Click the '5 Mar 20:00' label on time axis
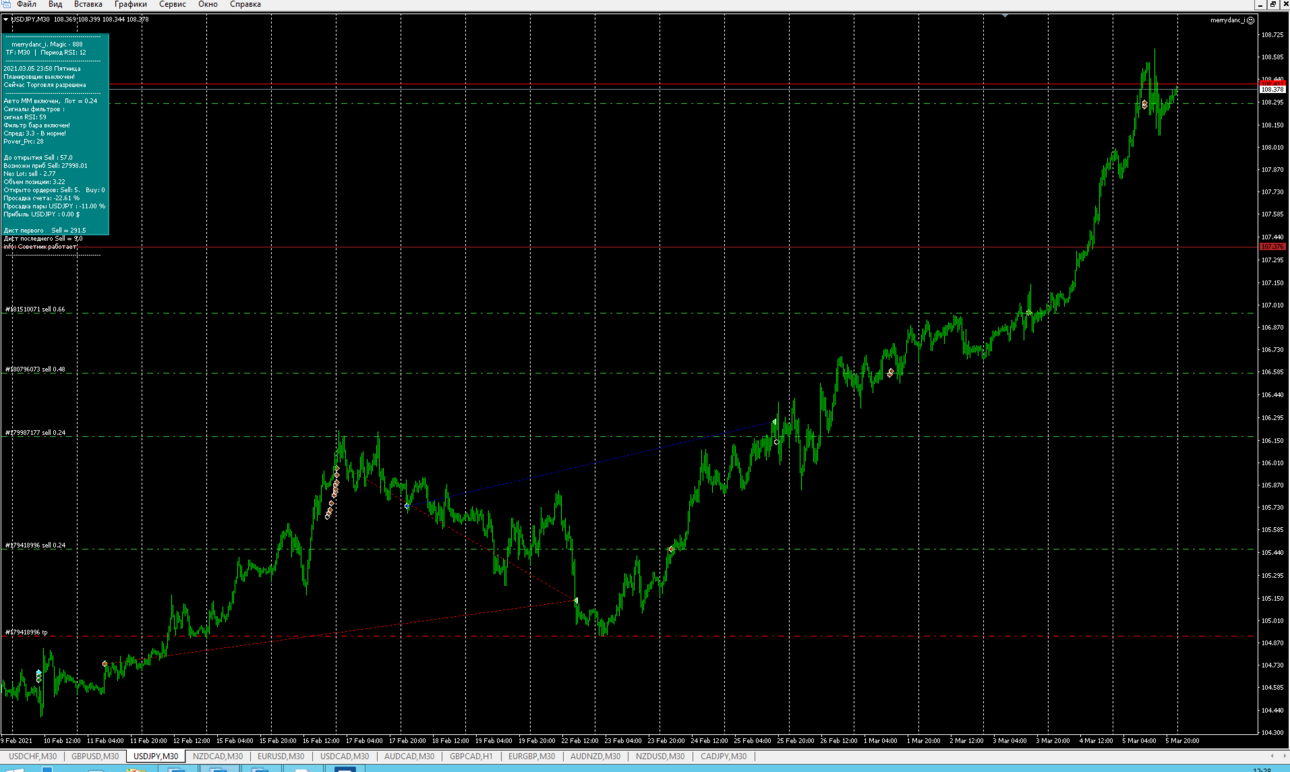The height and width of the screenshot is (772, 1290). tap(1183, 741)
